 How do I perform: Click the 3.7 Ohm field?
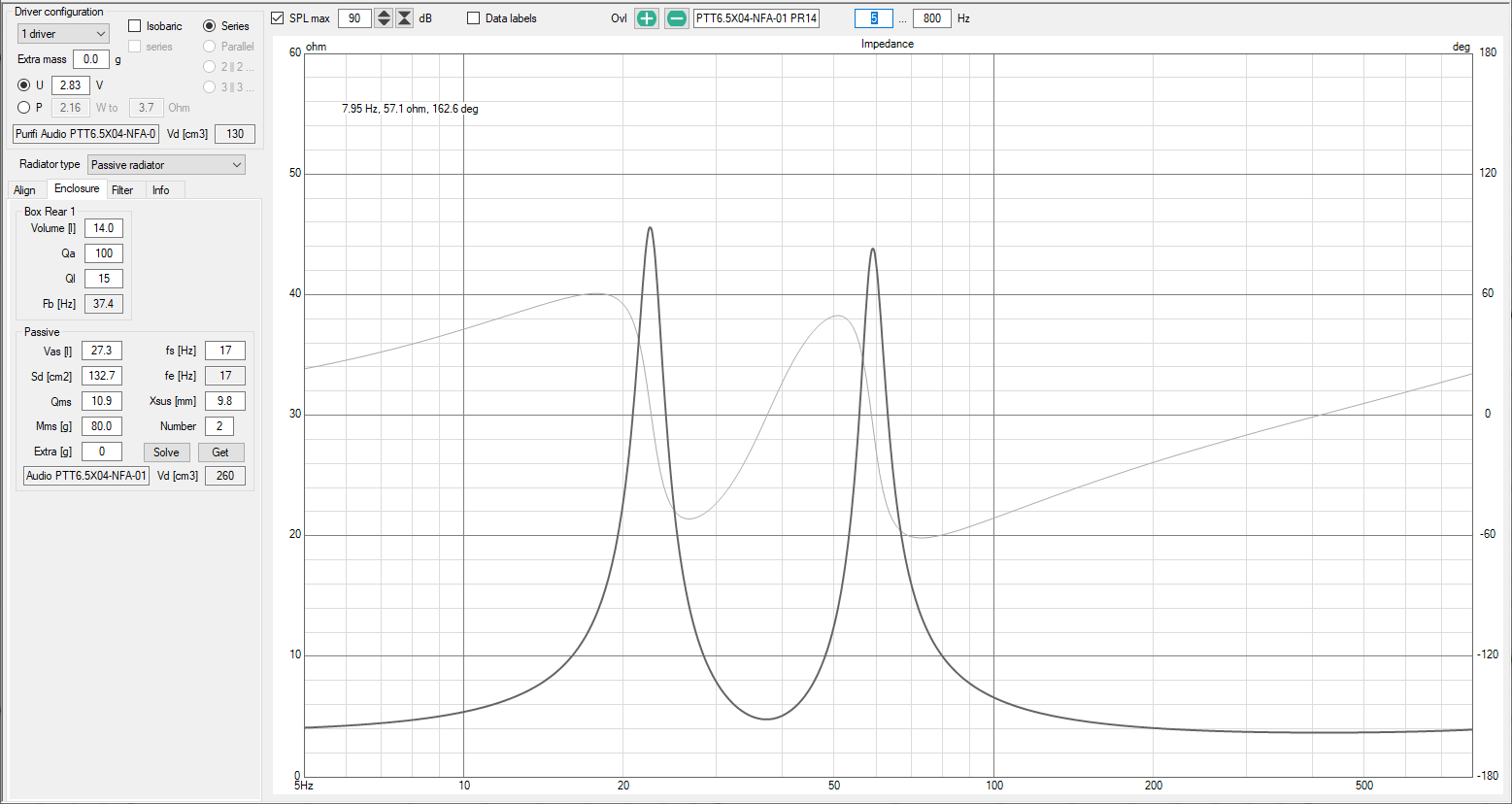146,108
